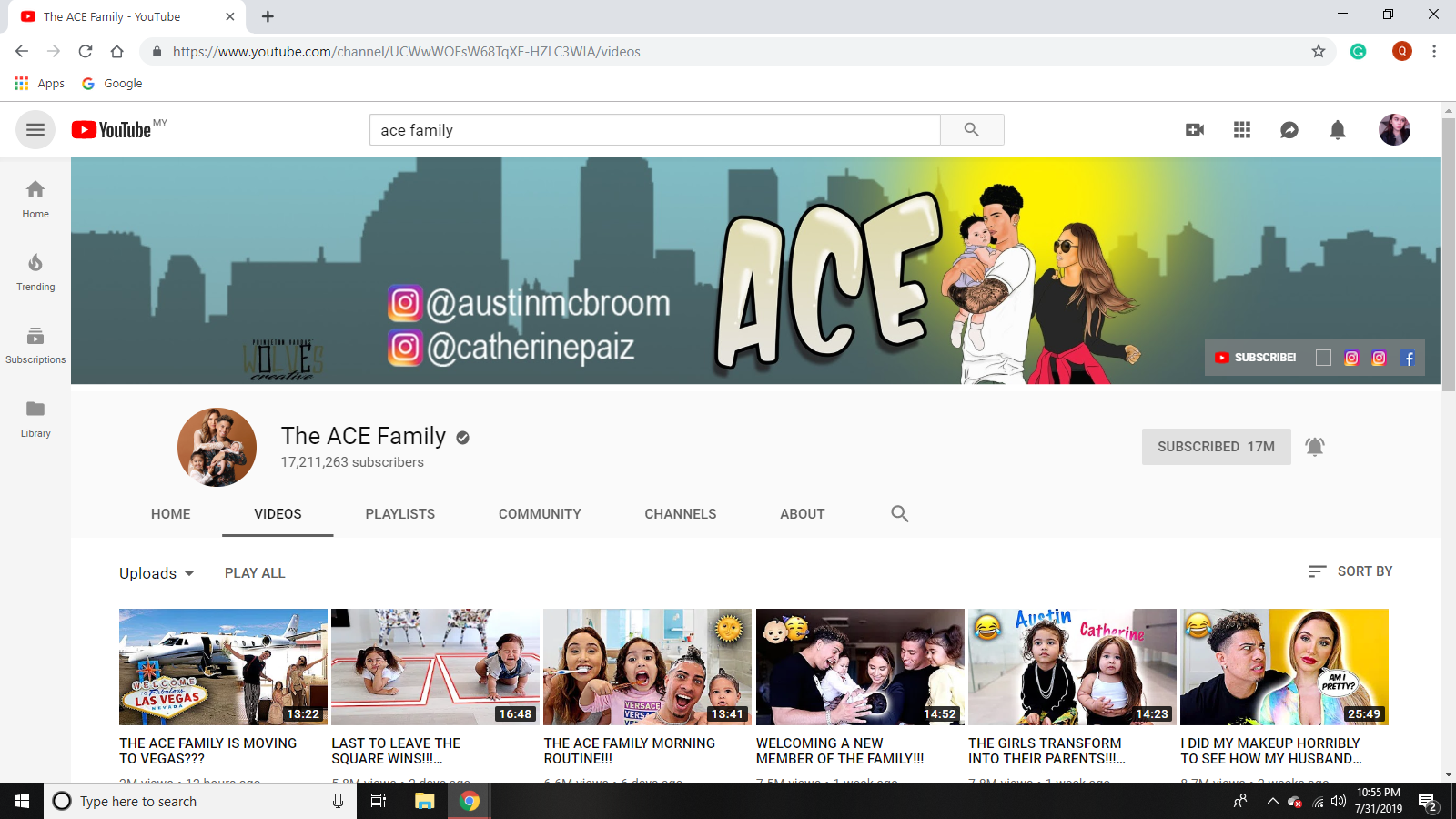Open Task View on taskbar

379,801
